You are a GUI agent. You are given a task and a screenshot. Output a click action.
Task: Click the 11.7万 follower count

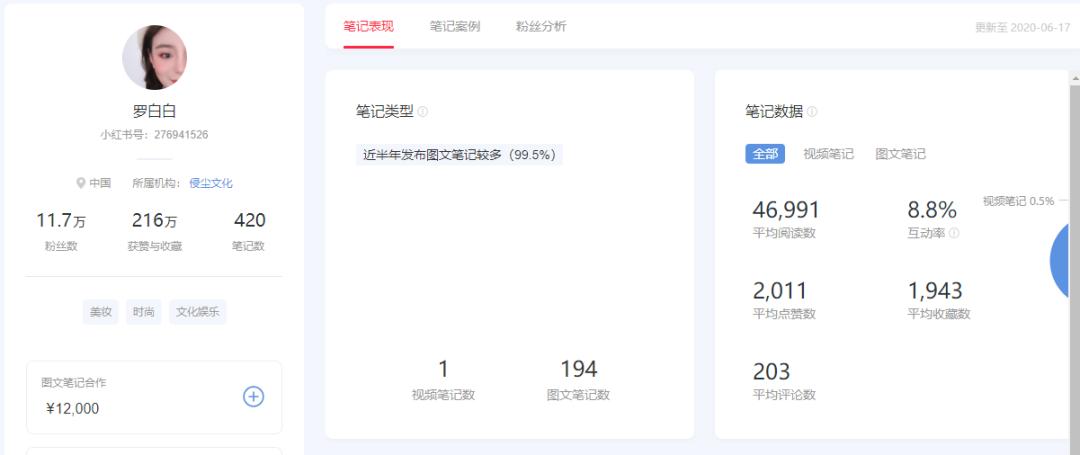pos(61,221)
